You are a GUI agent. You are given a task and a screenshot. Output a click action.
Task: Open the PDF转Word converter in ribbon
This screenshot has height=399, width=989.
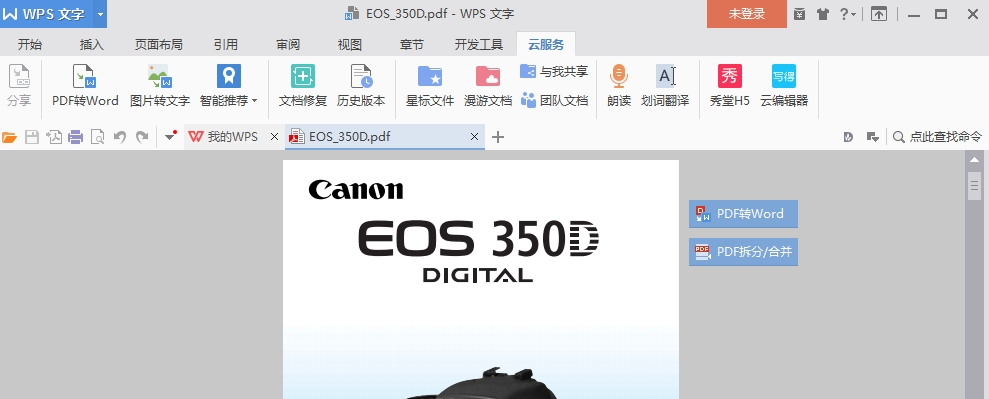point(85,86)
